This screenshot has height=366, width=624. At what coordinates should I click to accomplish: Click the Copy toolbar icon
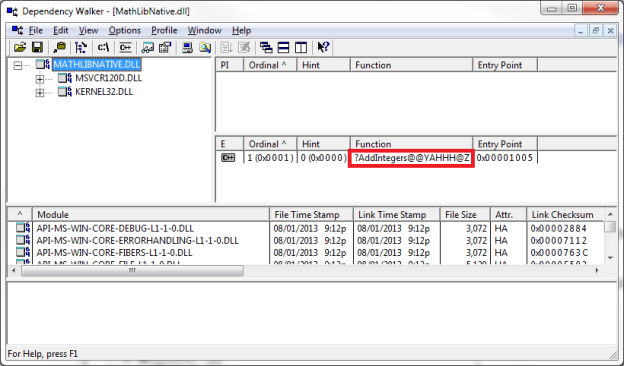[60, 48]
